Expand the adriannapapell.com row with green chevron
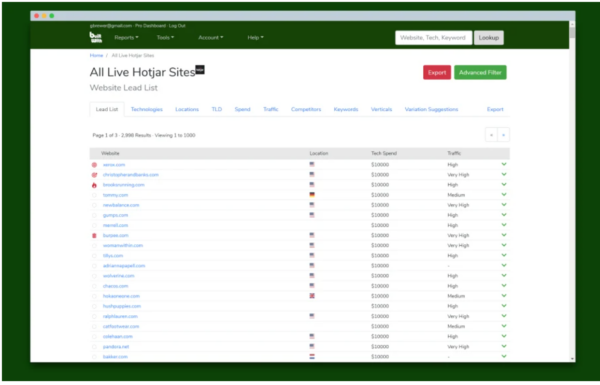 point(504,265)
